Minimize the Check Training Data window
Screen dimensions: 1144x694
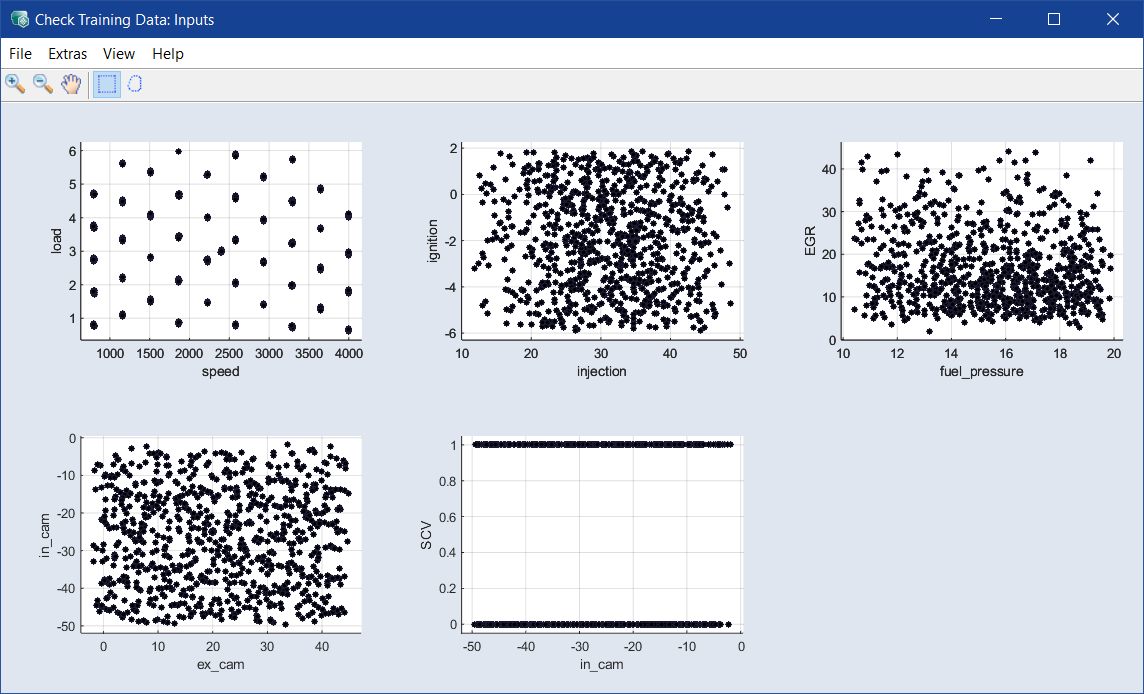(995, 19)
